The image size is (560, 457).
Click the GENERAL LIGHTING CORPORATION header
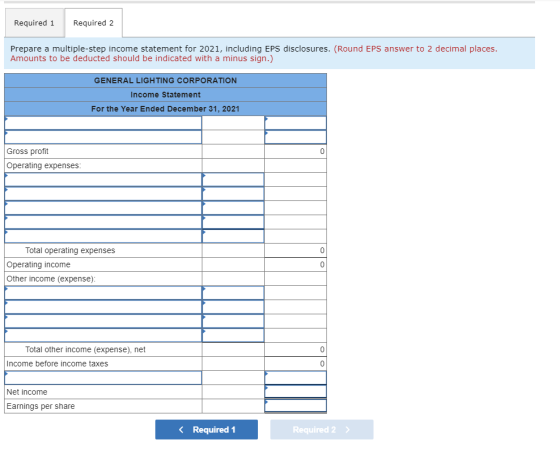pos(165,80)
